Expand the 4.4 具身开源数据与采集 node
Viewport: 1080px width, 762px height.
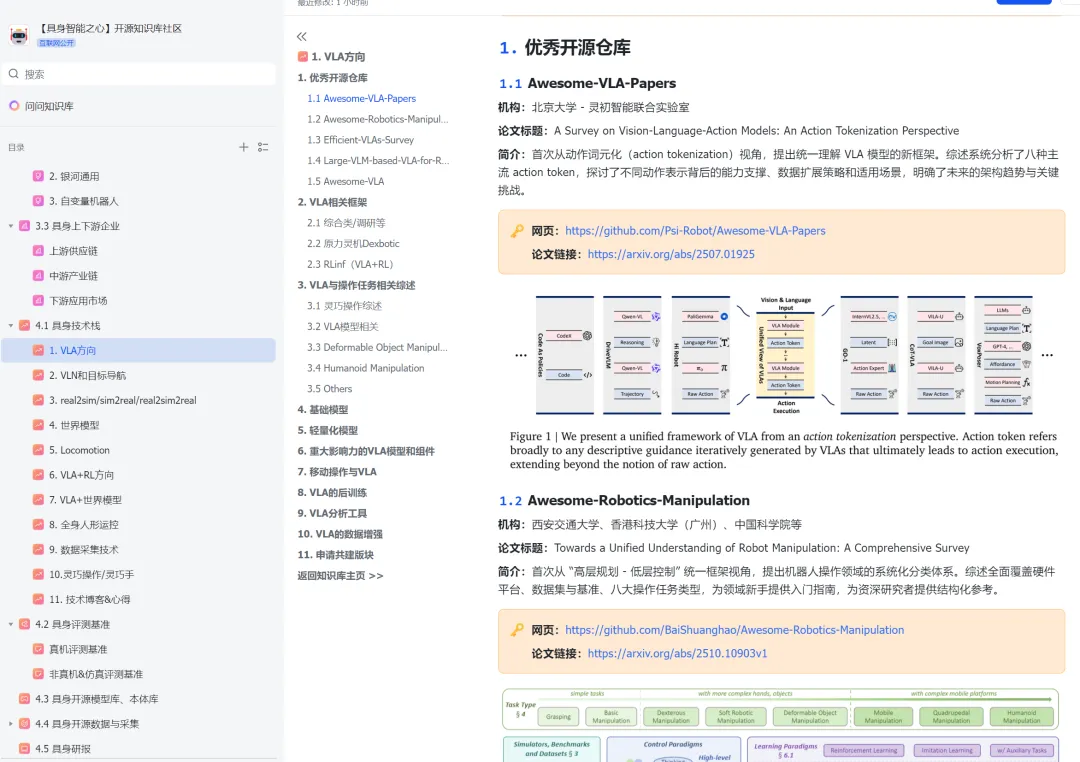coord(11,723)
